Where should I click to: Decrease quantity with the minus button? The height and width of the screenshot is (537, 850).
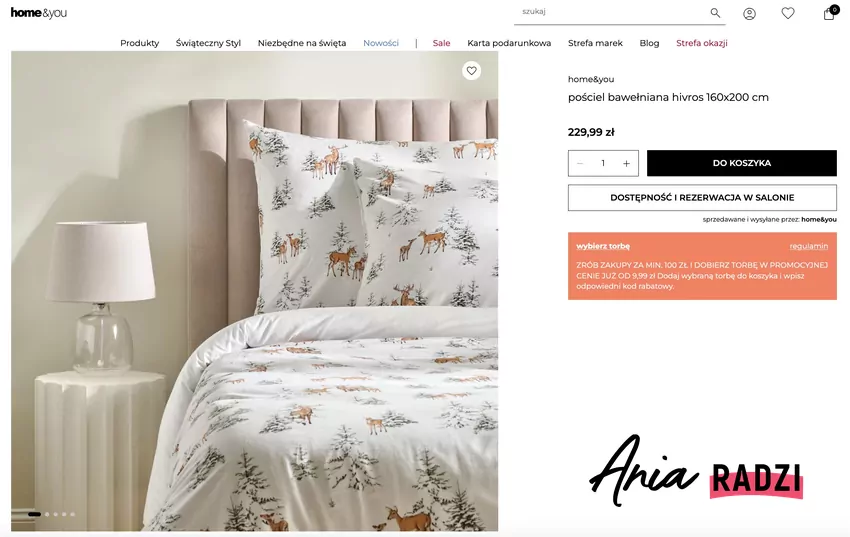coord(580,163)
